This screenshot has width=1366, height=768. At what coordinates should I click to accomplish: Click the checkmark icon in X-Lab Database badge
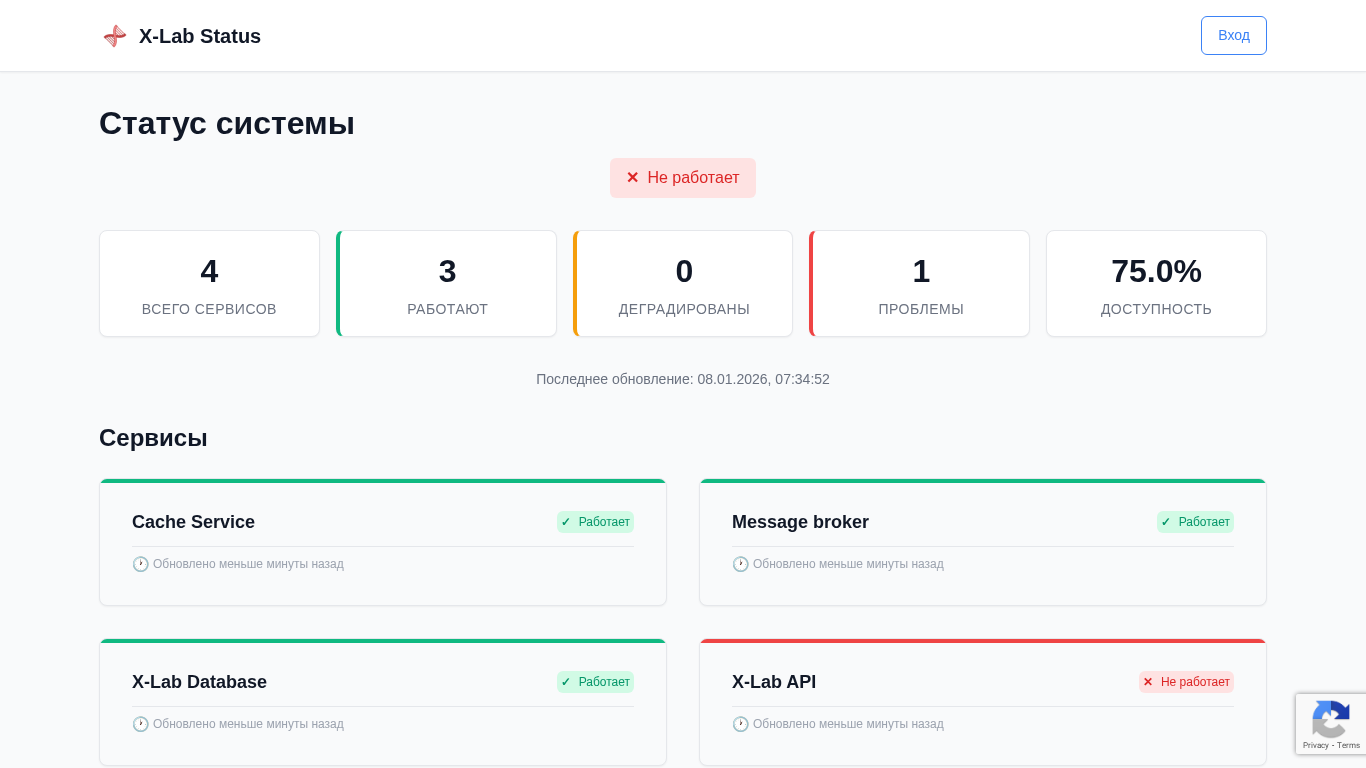(566, 682)
